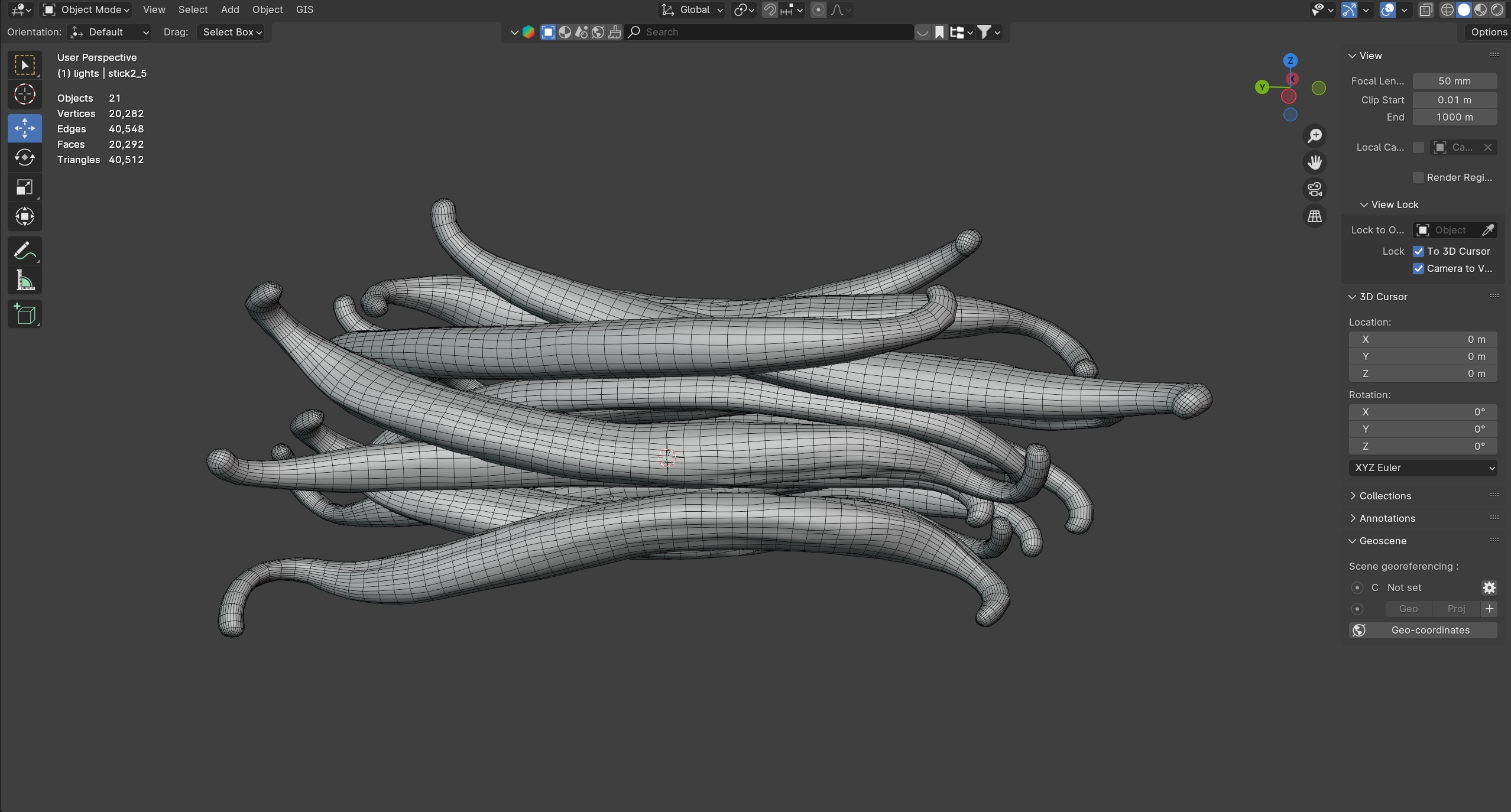Click the Add Cube tool icon
The width and height of the screenshot is (1511, 812).
[x=25, y=314]
